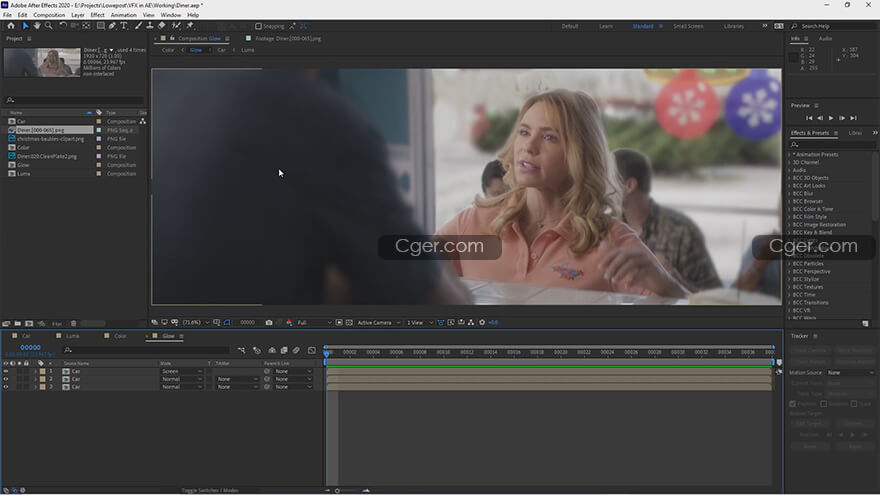Viewport: 880px width, 495px height.
Task: Select the Type (T) tool
Action: [124, 26]
